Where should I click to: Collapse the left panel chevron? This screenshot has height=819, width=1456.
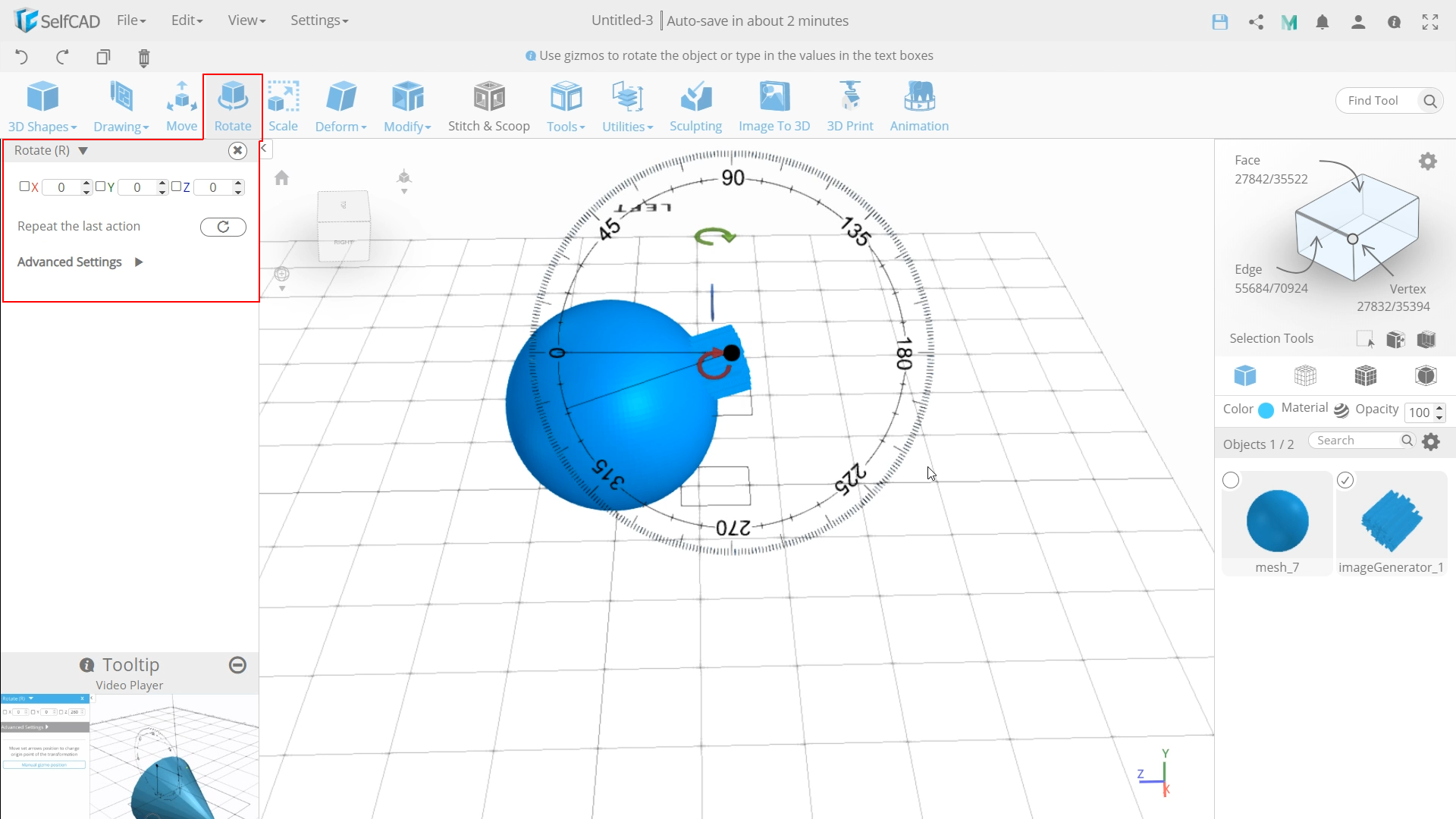coord(264,149)
